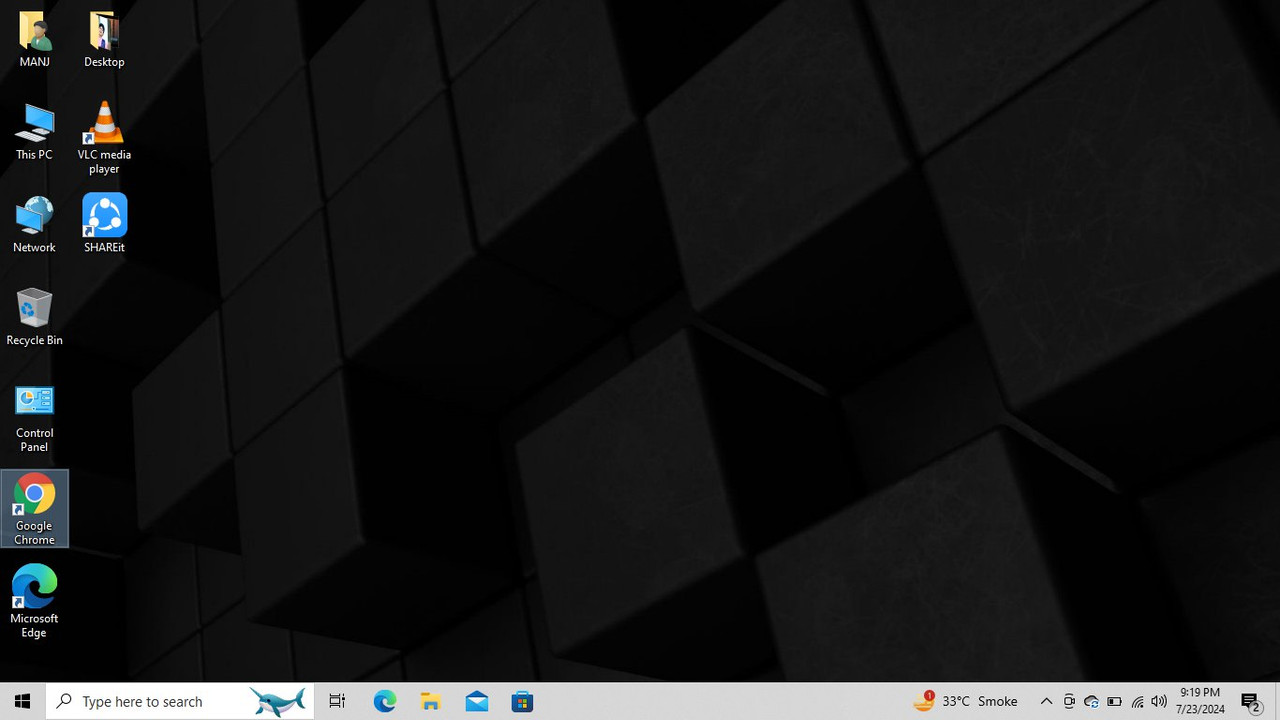Image resolution: width=1280 pixels, height=720 pixels.
Task: Select the VLC media player icon
Action: [x=104, y=138]
